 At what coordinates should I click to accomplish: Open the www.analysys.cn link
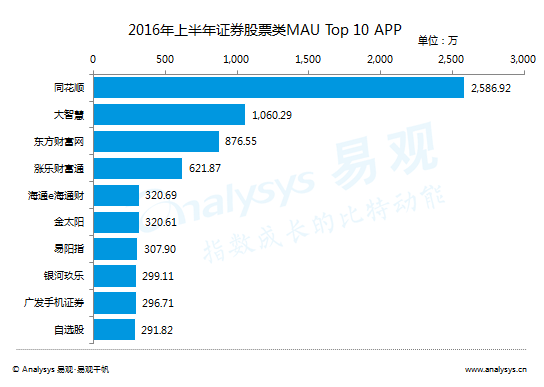coord(496,369)
